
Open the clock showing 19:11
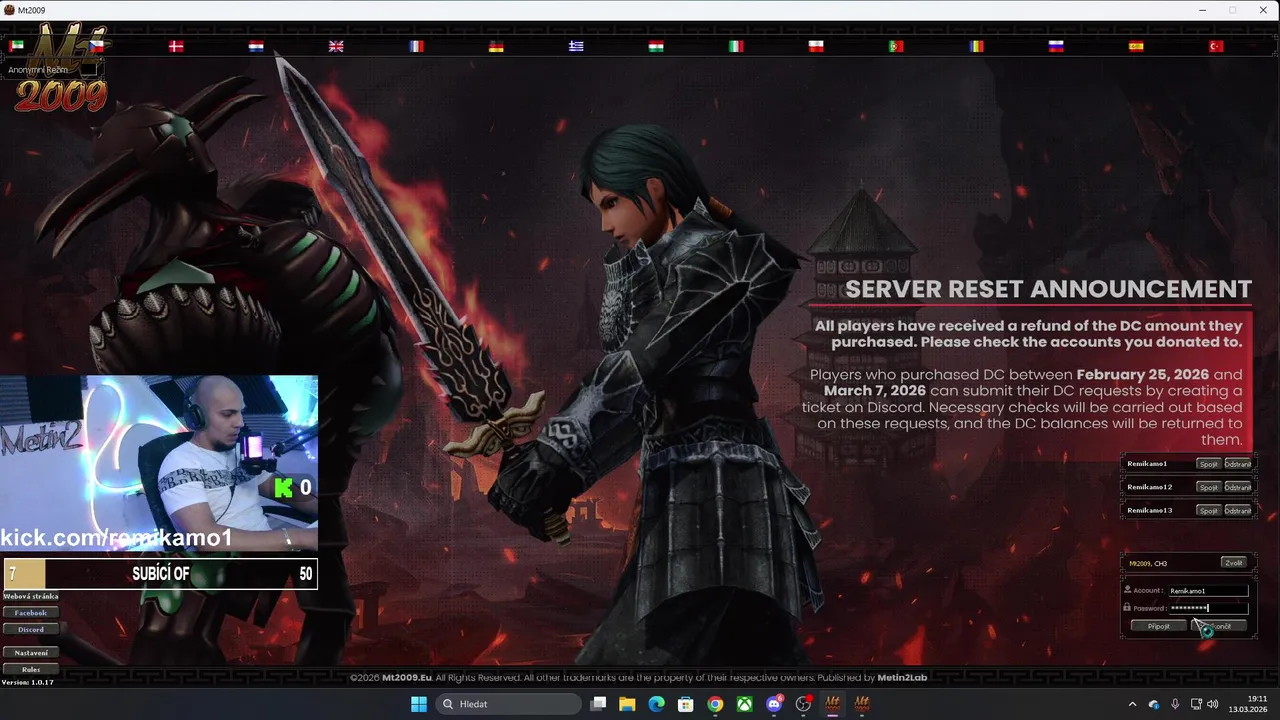1248,704
